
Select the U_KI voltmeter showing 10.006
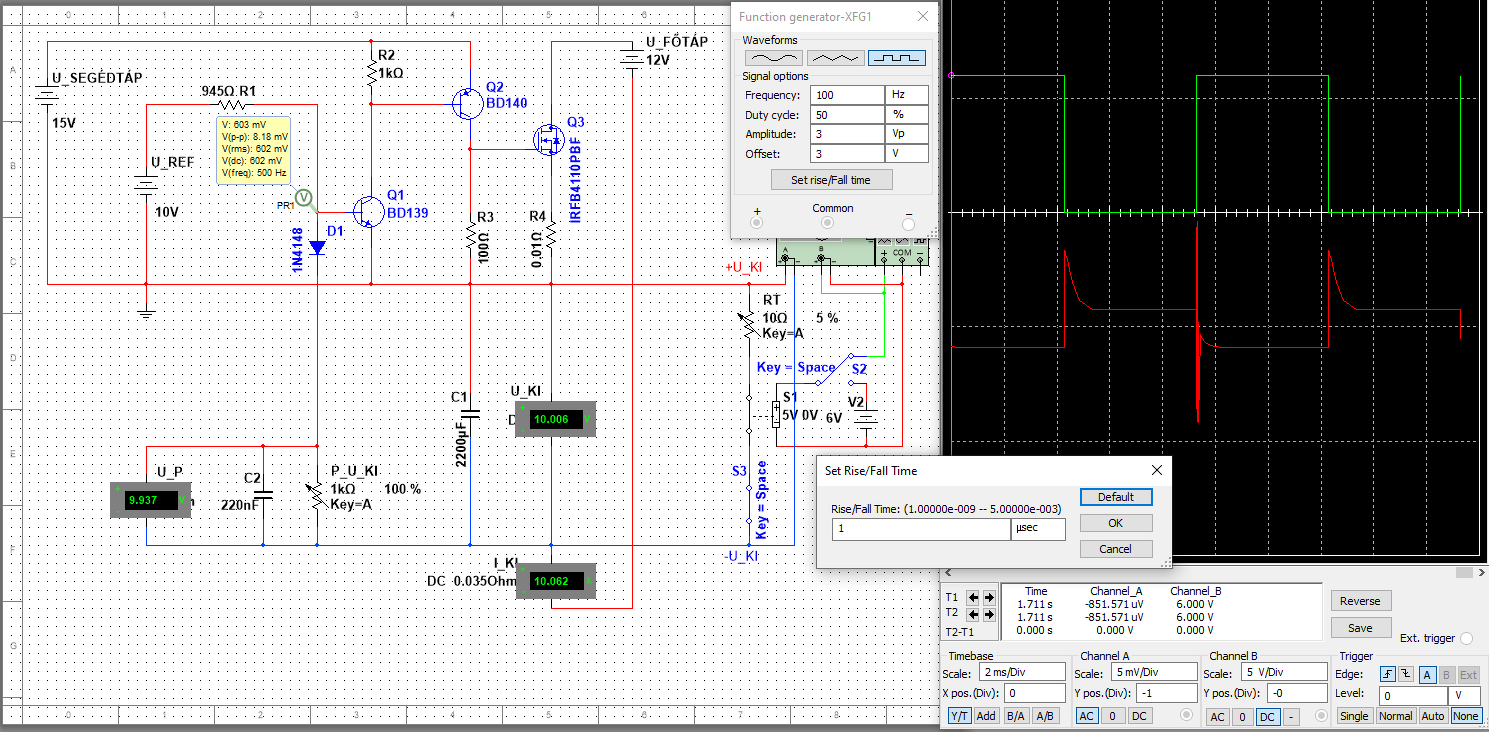[x=555, y=419]
